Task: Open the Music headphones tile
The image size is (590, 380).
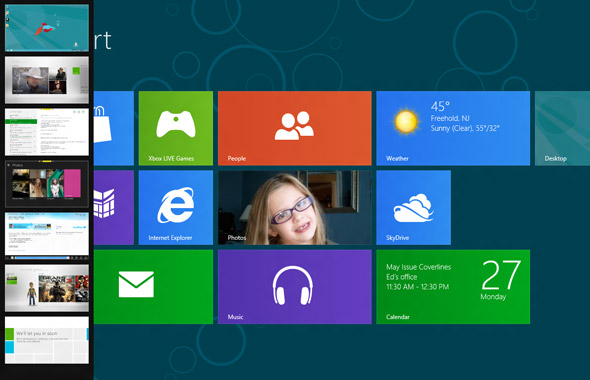Action: point(295,287)
